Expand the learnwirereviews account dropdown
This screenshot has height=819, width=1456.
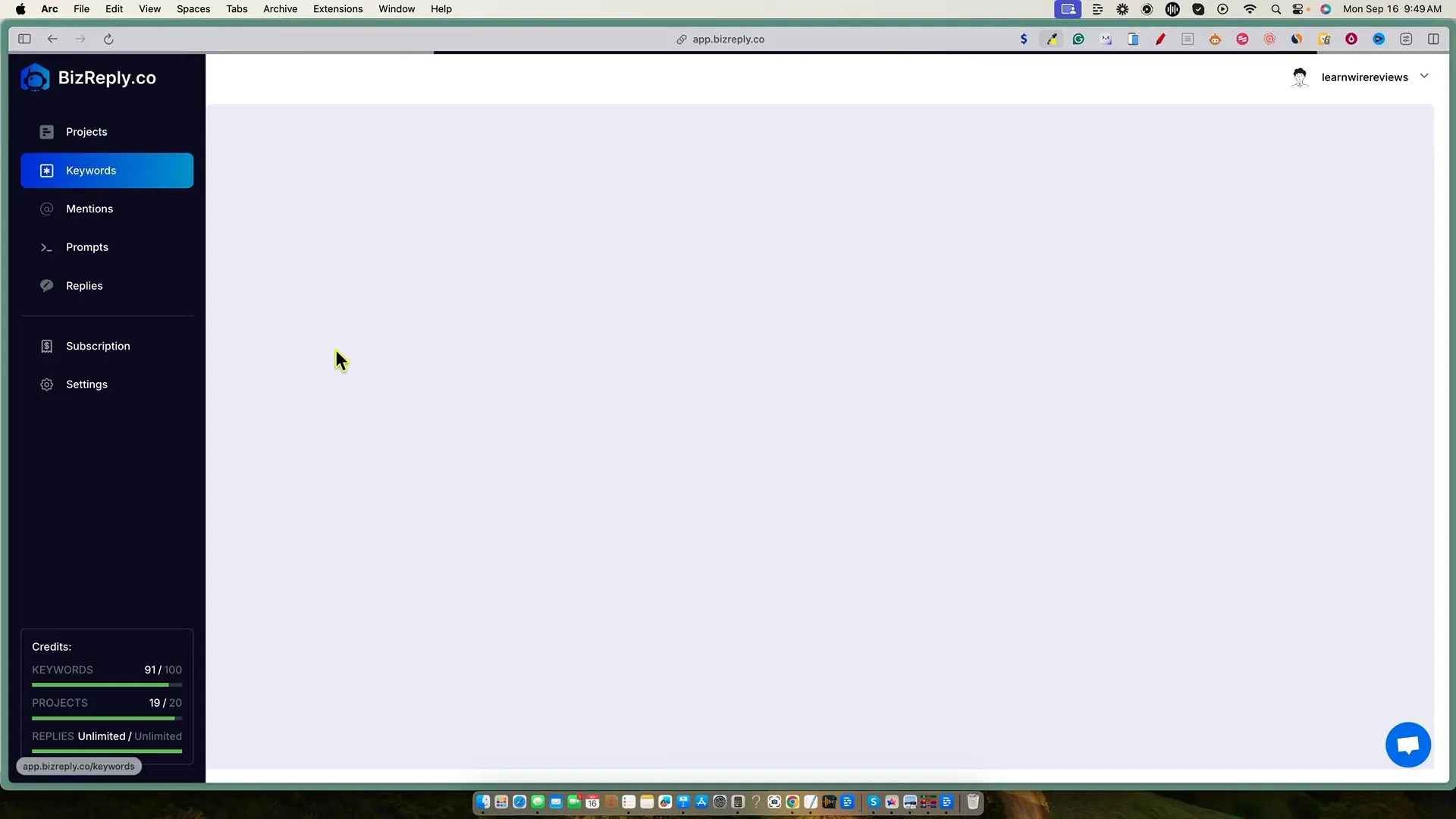(1424, 77)
